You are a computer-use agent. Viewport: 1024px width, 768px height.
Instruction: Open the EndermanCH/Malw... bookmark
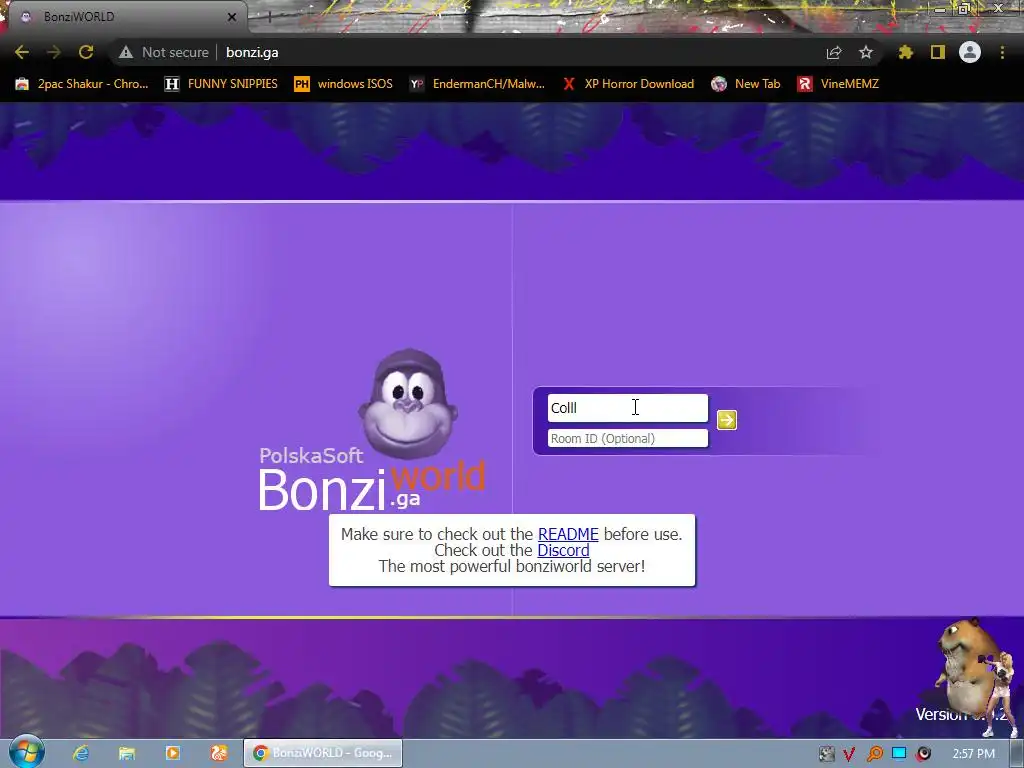(477, 84)
